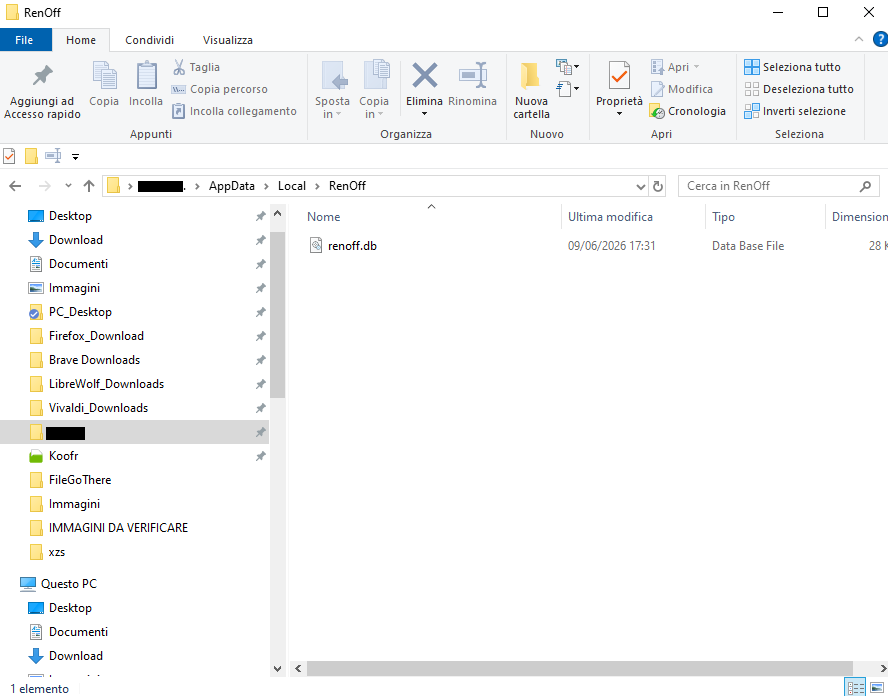888x696 pixels.
Task: Open the xzs folder
Action: [57, 552]
